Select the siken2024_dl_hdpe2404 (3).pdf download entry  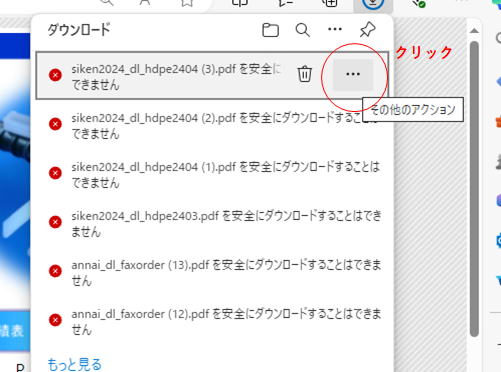coord(212,75)
